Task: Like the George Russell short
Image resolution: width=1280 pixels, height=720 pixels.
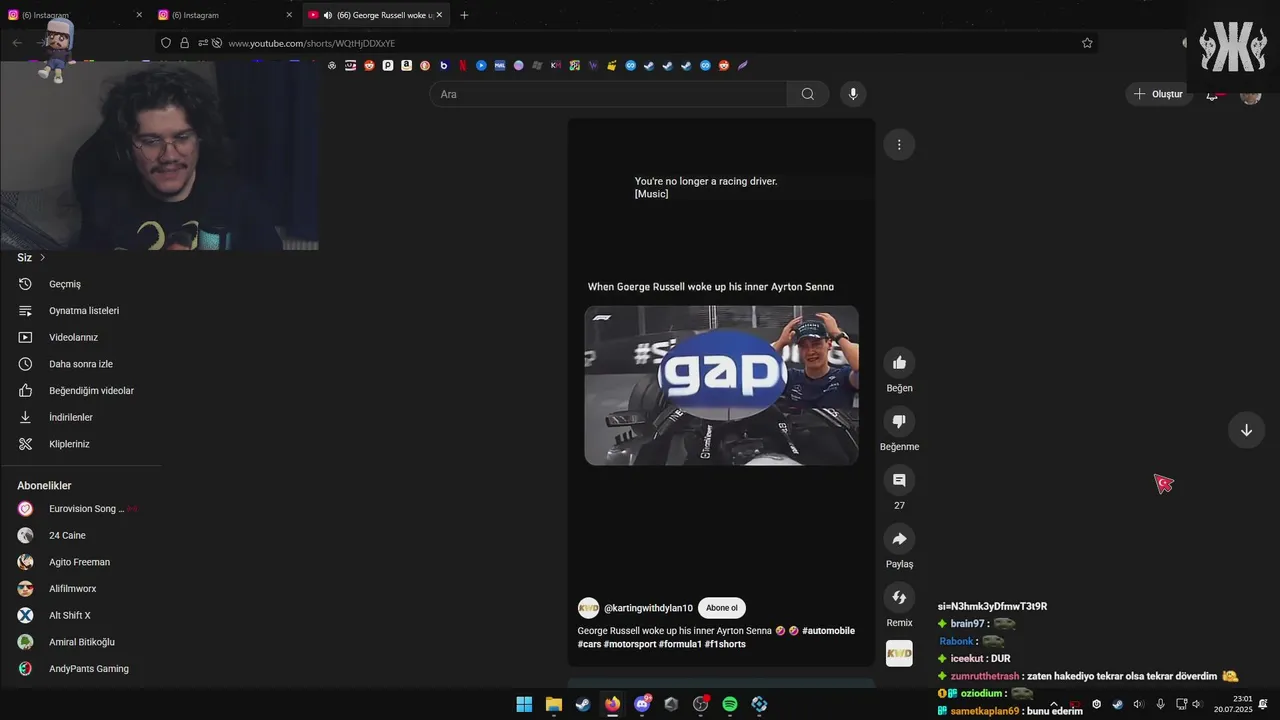Action: coord(899,363)
